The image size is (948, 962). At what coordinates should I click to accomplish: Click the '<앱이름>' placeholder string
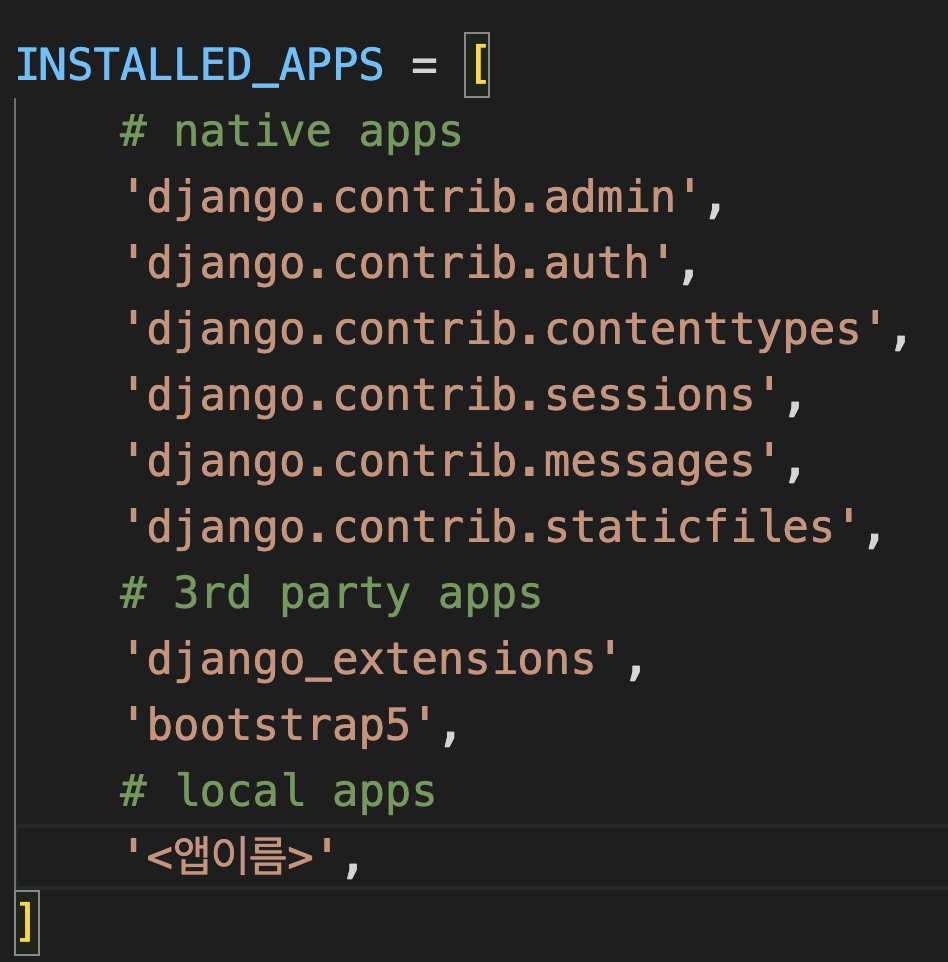[x=230, y=856]
